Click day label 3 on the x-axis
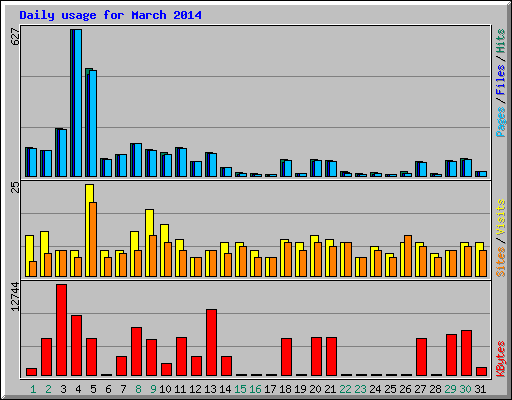The image size is (512, 400). 63,389
